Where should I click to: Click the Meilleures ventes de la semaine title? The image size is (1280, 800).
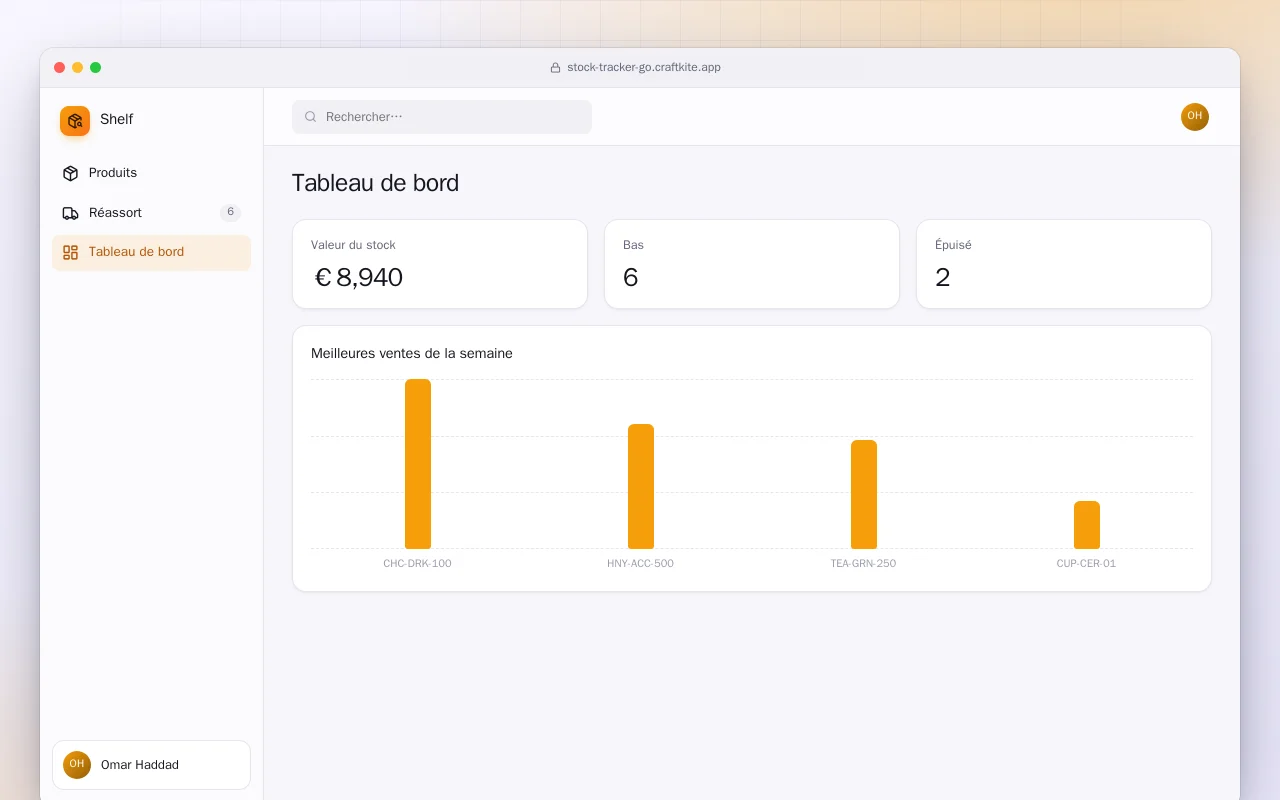[412, 353]
